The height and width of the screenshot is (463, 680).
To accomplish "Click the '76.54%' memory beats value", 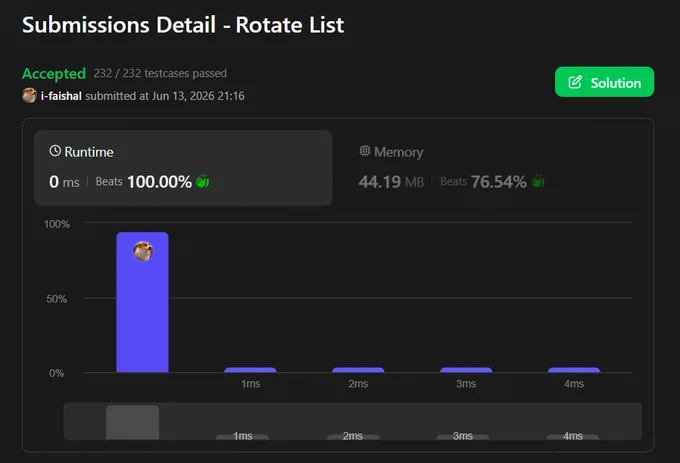I will (x=499, y=182).
